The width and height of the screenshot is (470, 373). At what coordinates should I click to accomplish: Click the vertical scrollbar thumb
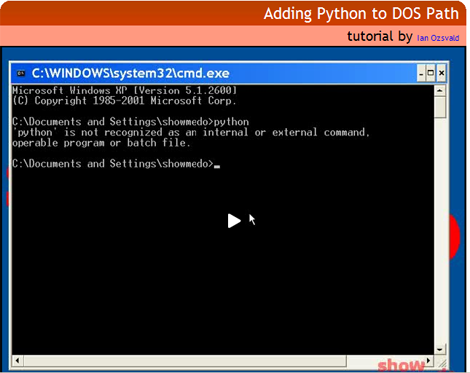[440, 107]
